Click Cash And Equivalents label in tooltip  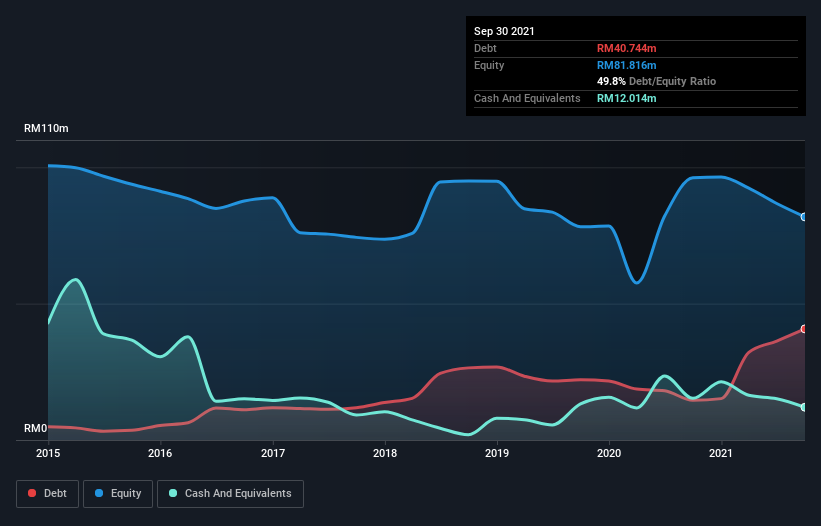(x=527, y=98)
